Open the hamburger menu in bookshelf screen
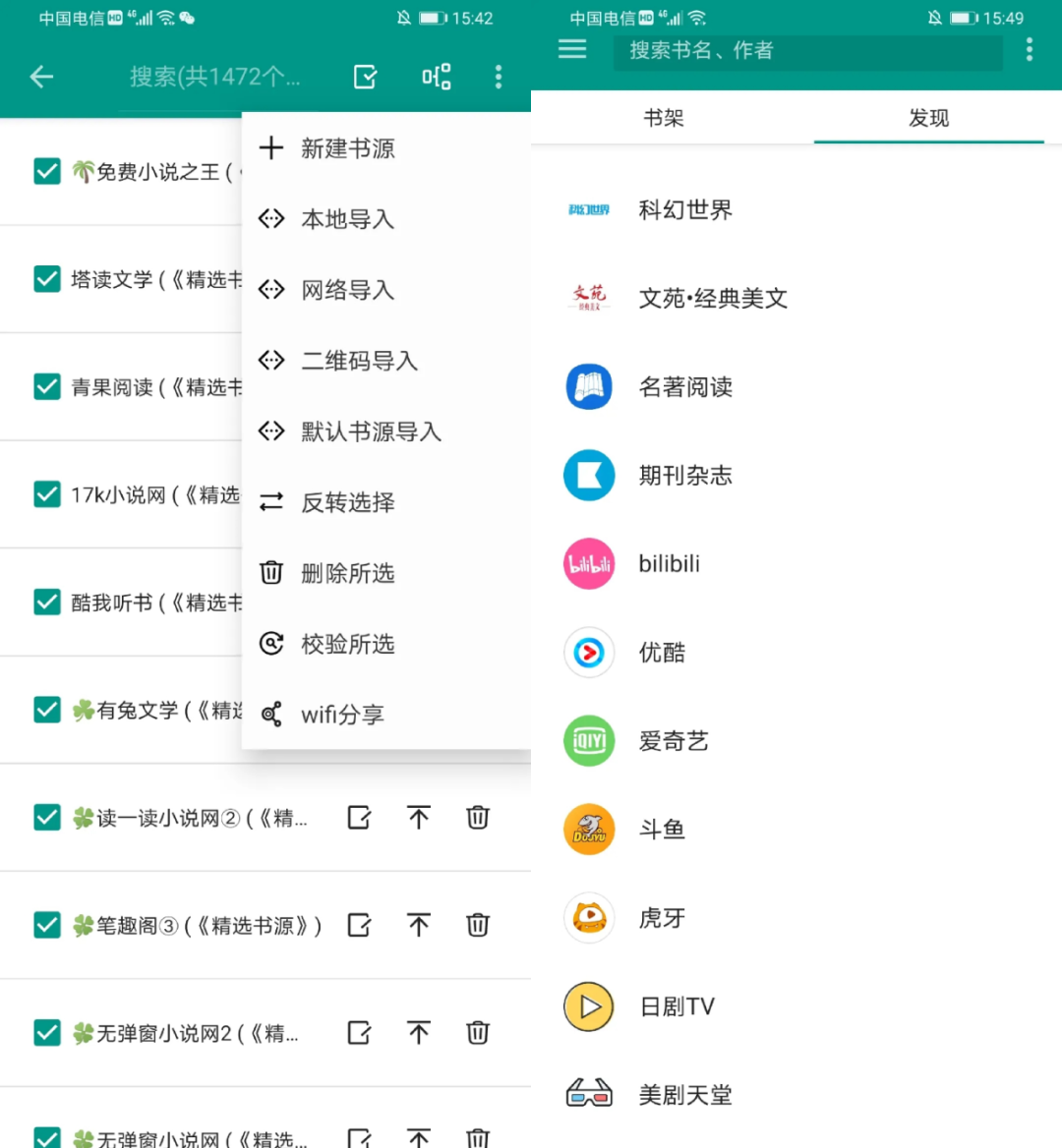The height and width of the screenshot is (1148, 1062). pos(572,50)
